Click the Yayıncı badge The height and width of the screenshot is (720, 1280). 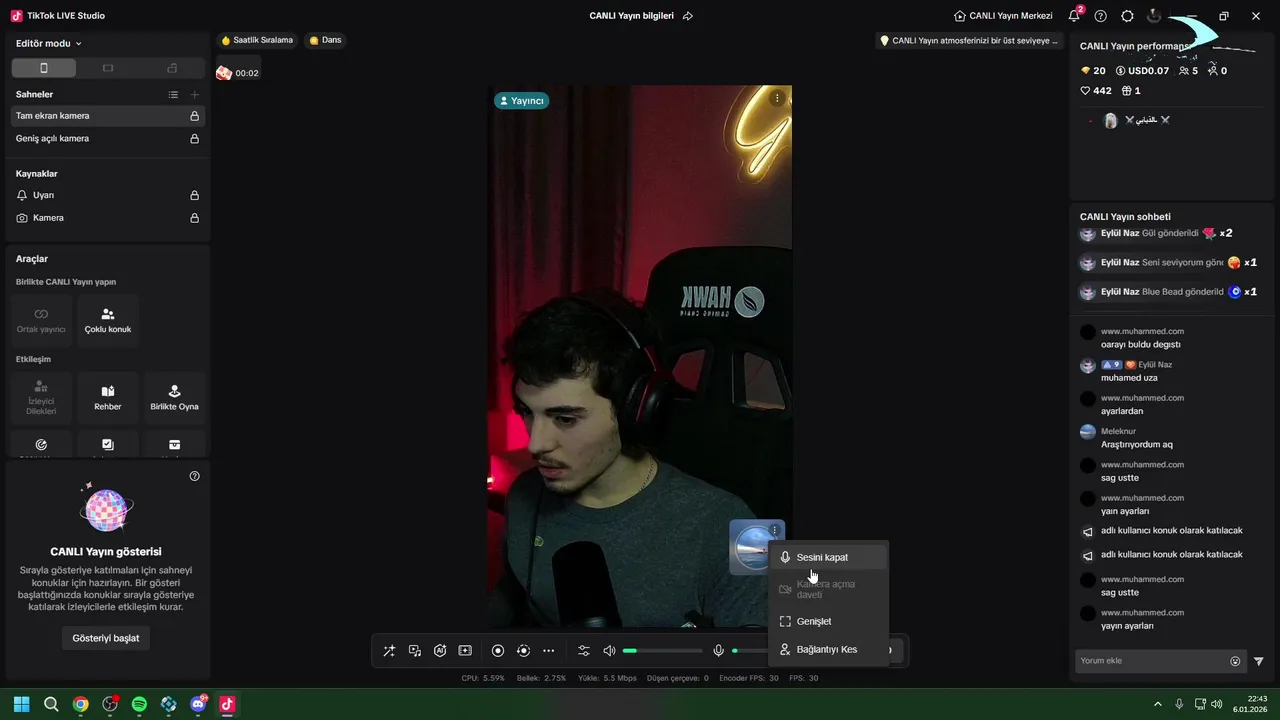(x=521, y=101)
